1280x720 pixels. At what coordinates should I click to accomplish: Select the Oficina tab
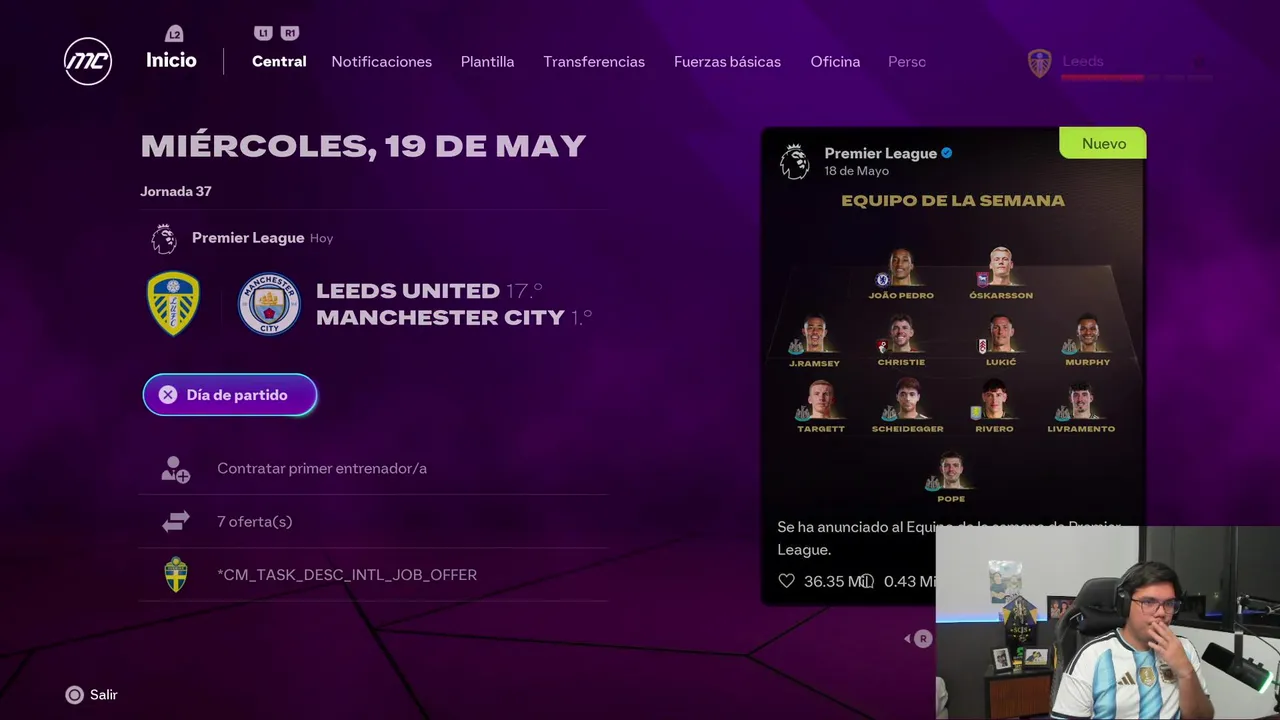click(x=835, y=62)
